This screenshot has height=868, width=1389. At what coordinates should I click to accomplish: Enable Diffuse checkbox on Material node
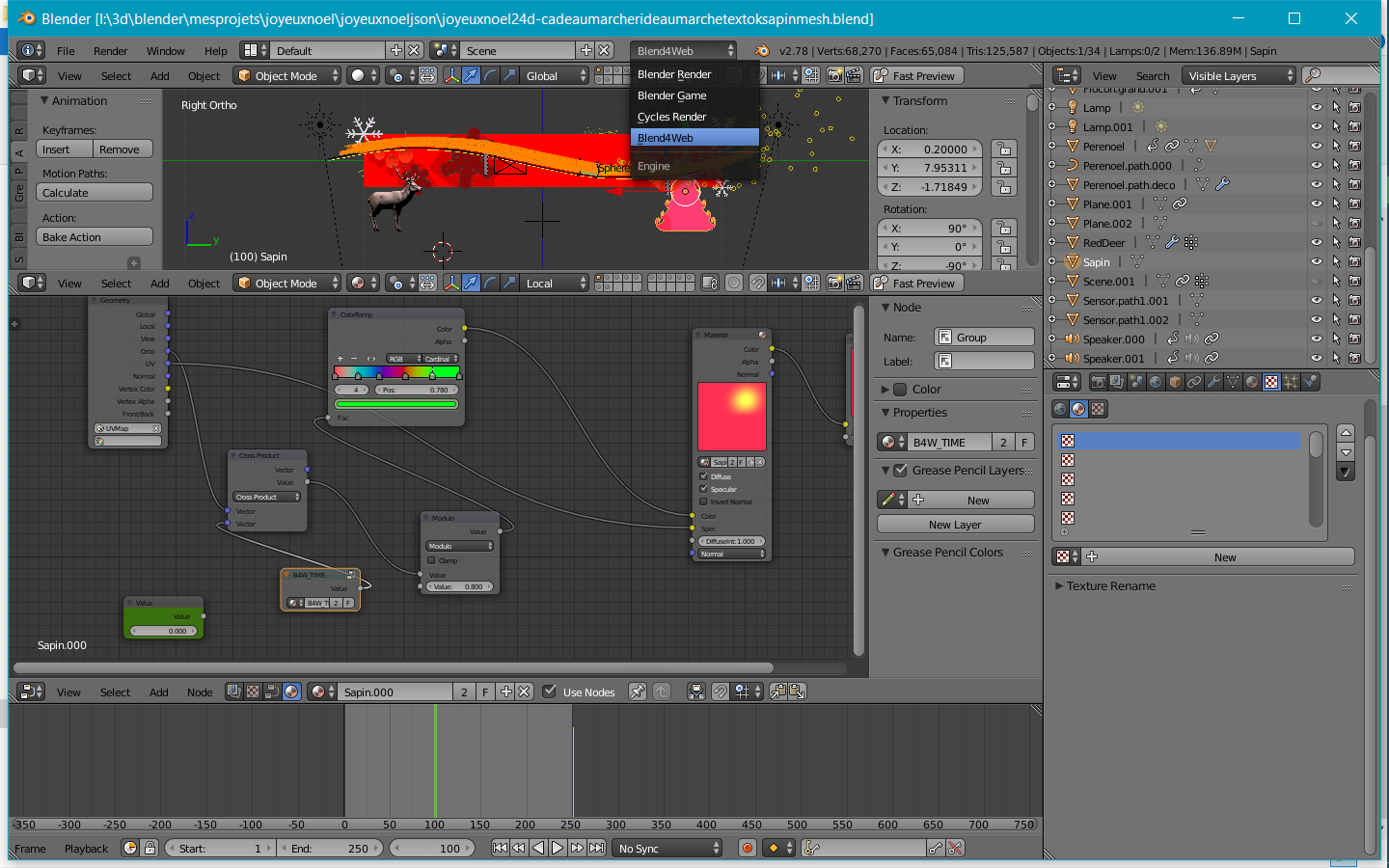point(703,476)
